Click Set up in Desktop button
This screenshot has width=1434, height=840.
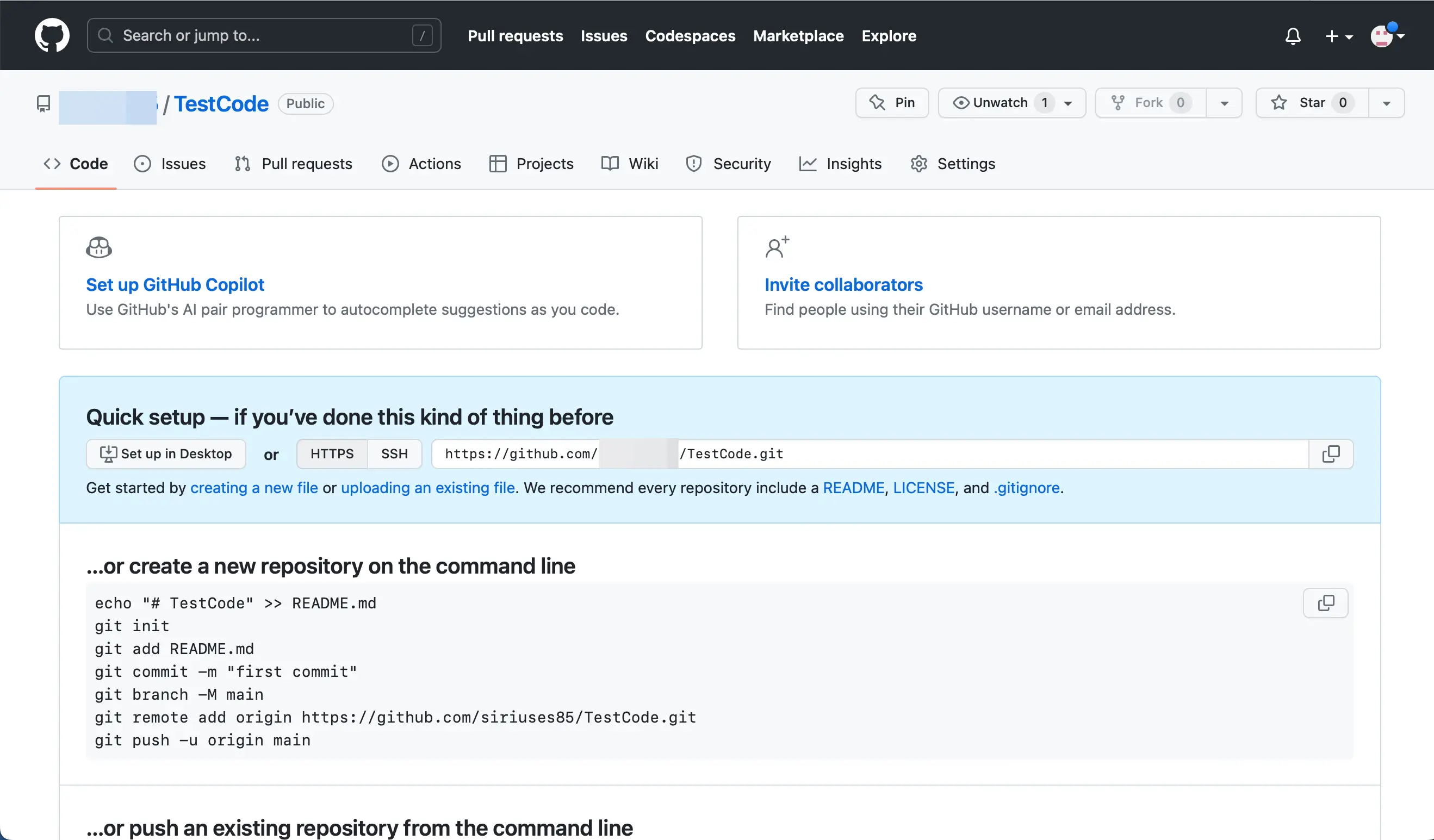[166, 453]
